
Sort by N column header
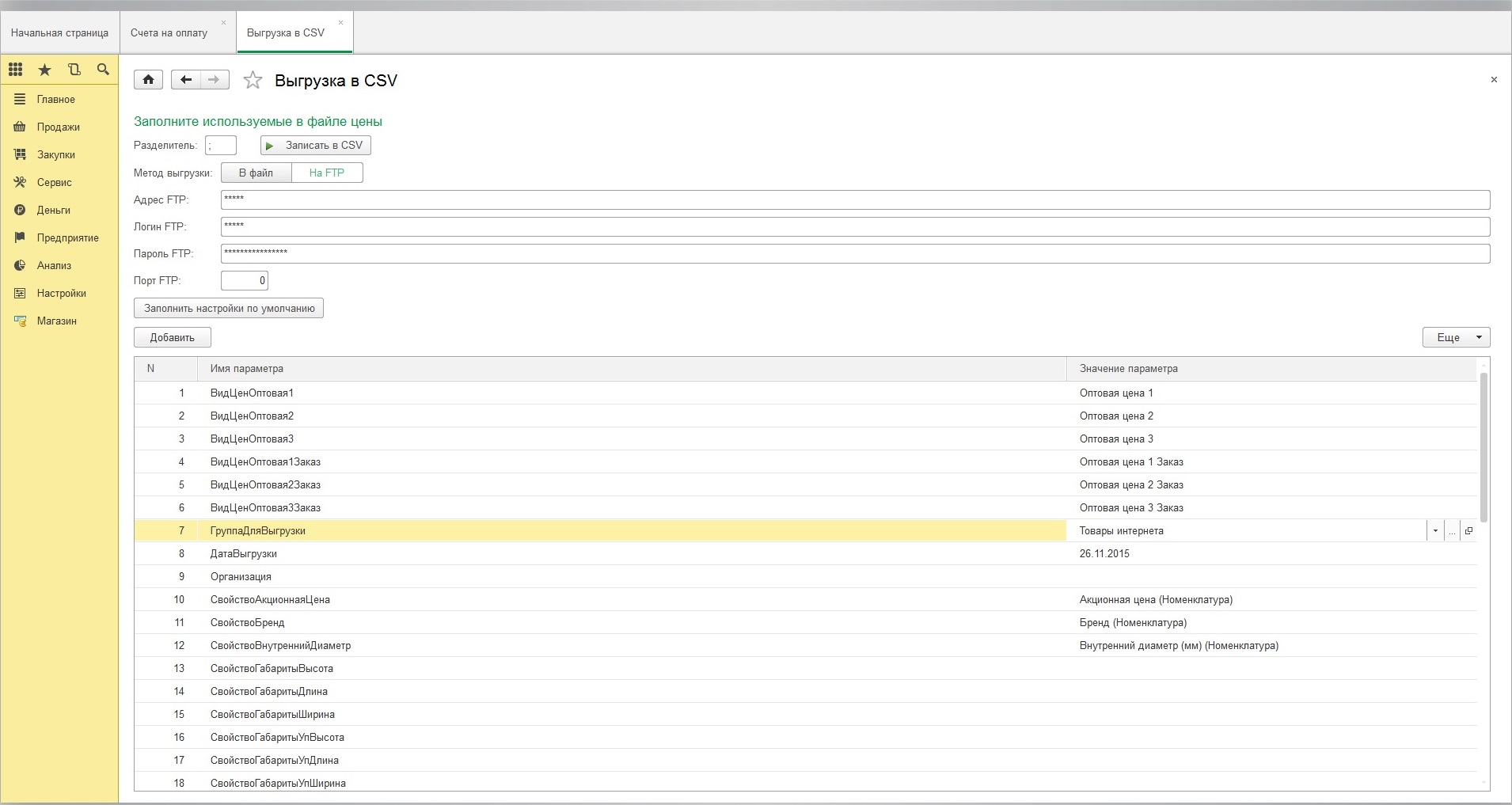(x=166, y=368)
